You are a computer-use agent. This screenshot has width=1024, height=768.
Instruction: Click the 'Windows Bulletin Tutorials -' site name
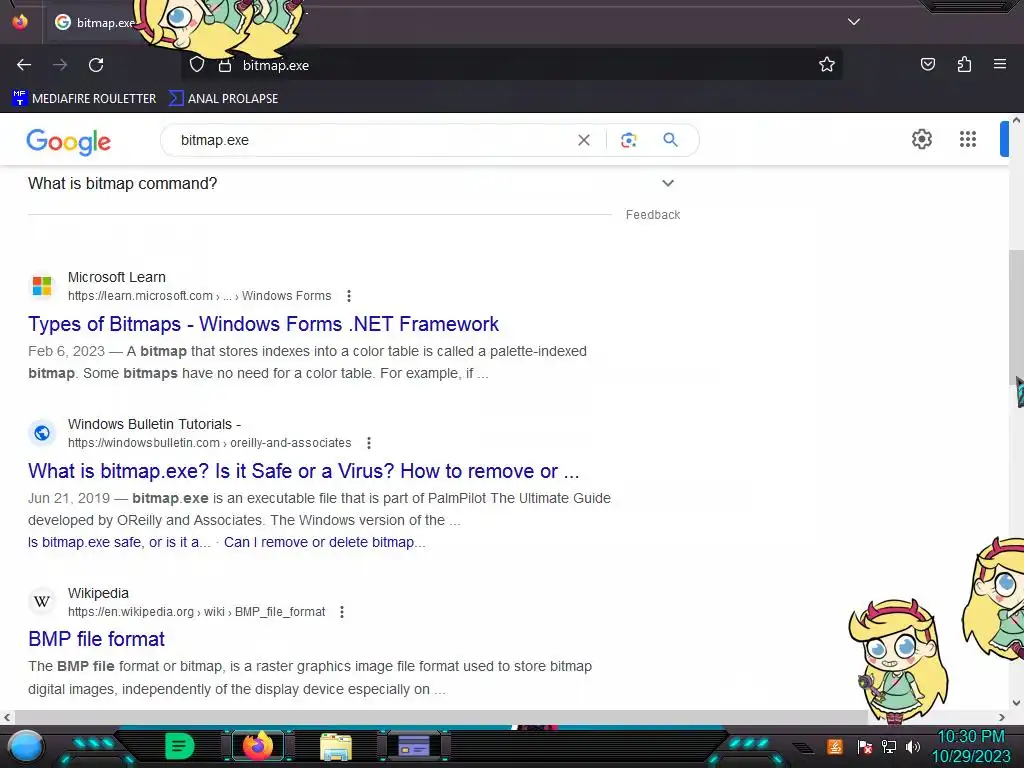tap(154, 424)
